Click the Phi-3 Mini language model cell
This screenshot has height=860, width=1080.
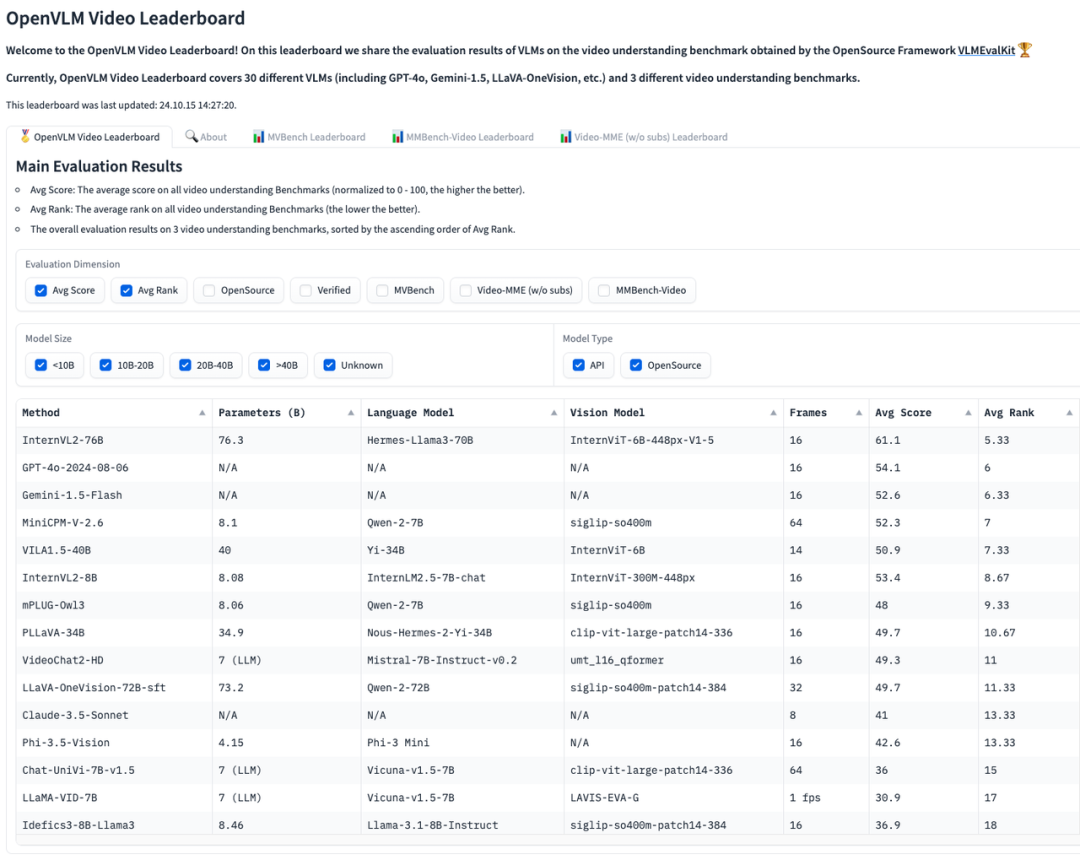(x=462, y=744)
